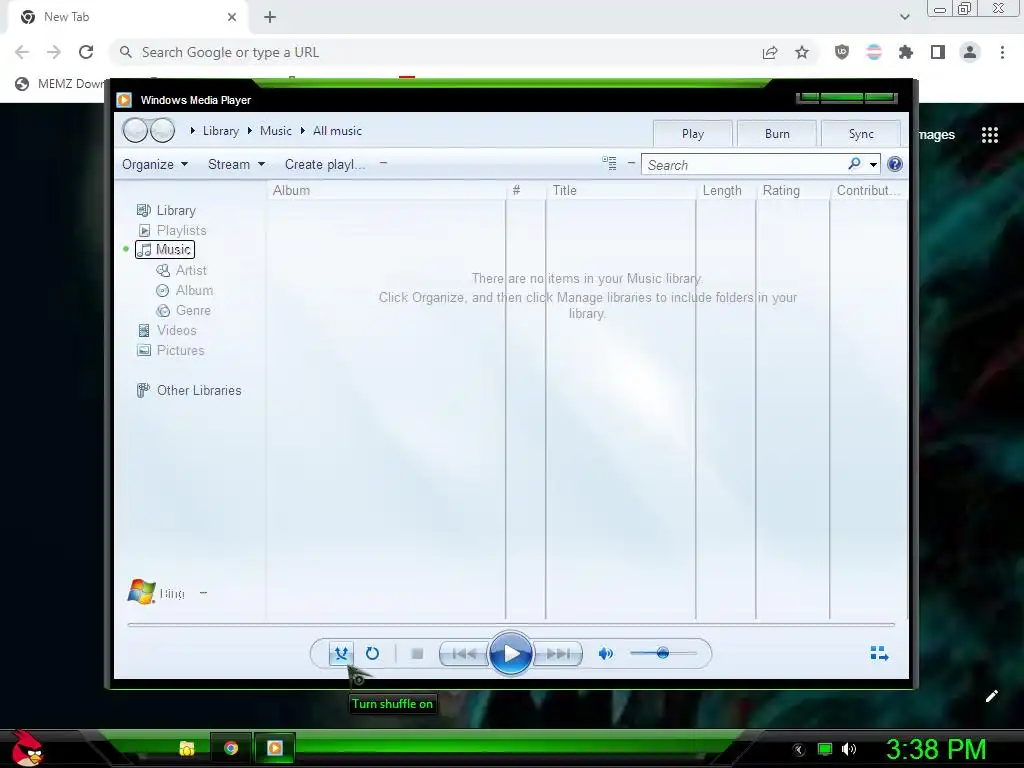Select Artist under Music
The width and height of the screenshot is (1024, 768).
182,270
